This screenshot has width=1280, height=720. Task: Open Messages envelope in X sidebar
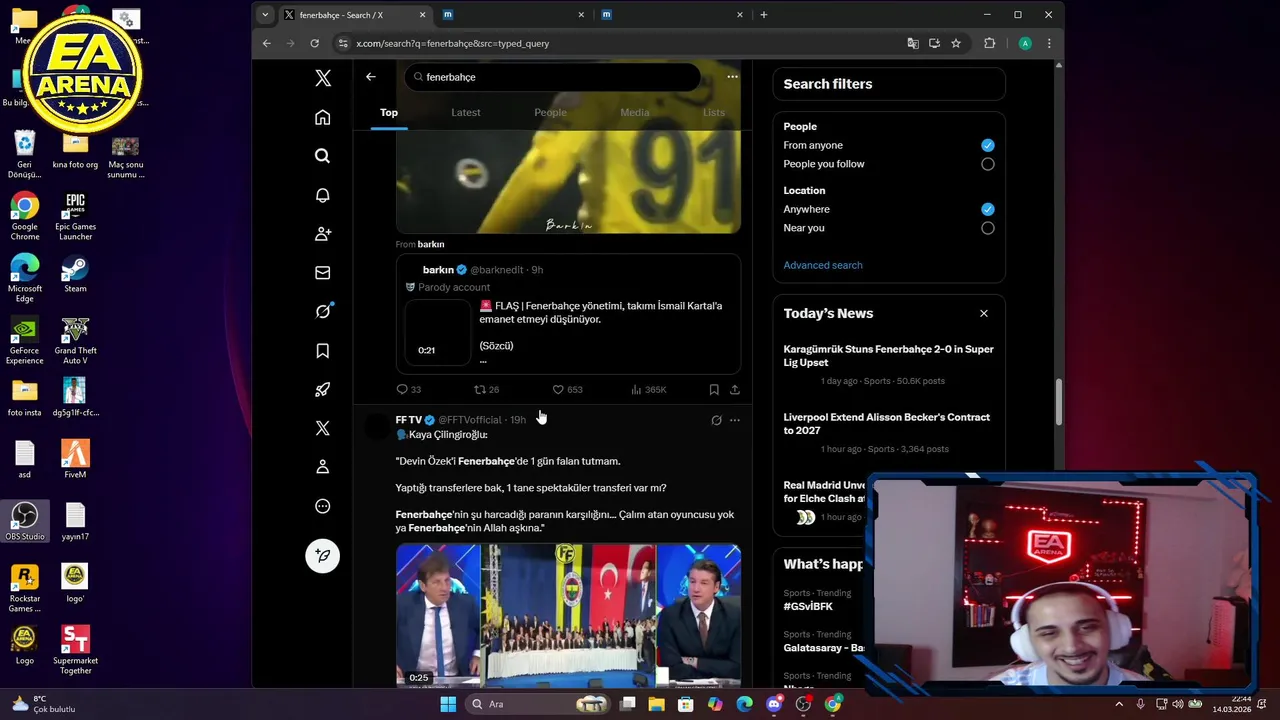[322, 272]
